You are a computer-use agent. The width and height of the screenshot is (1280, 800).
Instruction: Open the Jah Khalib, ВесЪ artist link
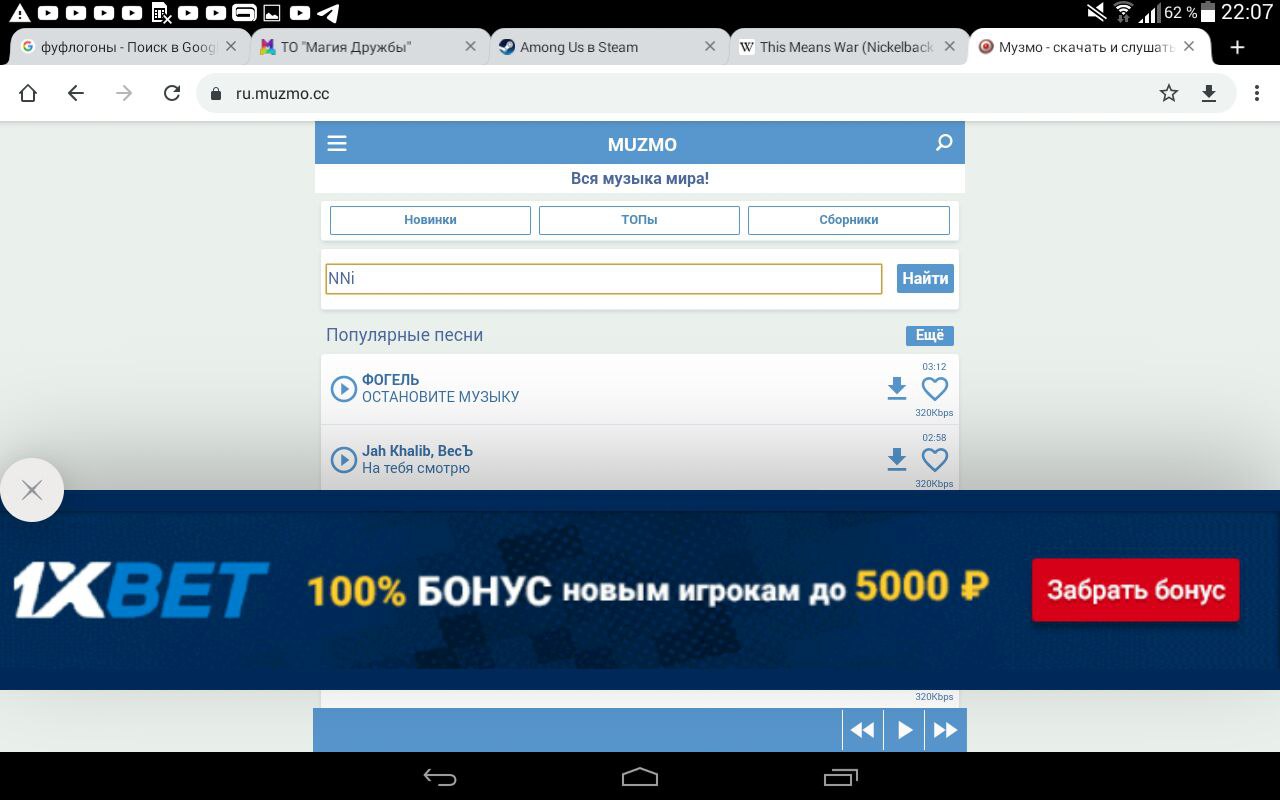click(417, 451)
